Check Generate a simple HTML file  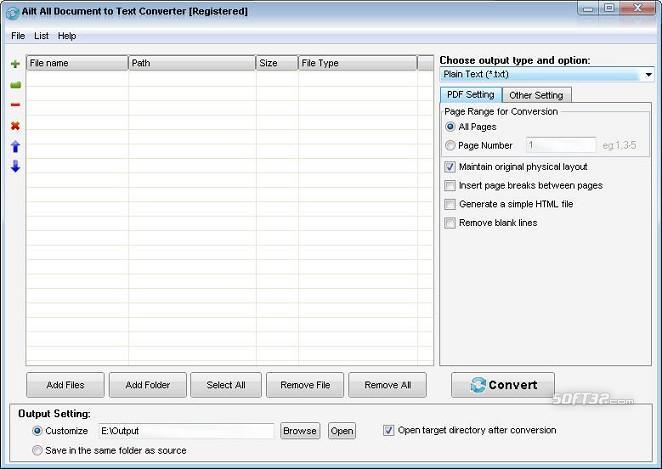[450, 204]
